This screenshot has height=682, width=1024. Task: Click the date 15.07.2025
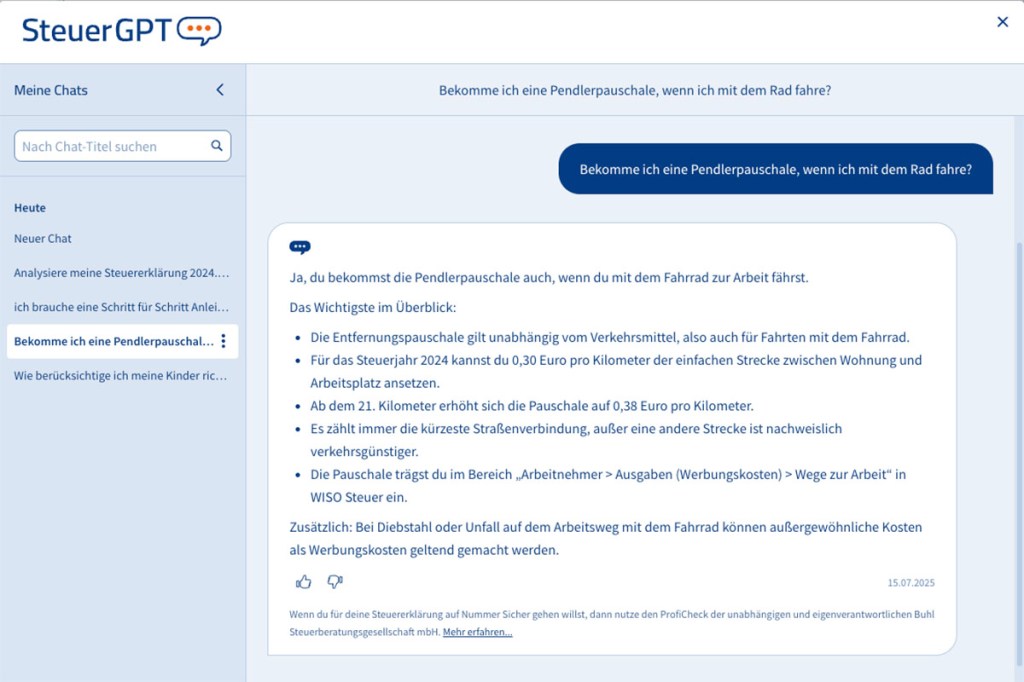911,583
